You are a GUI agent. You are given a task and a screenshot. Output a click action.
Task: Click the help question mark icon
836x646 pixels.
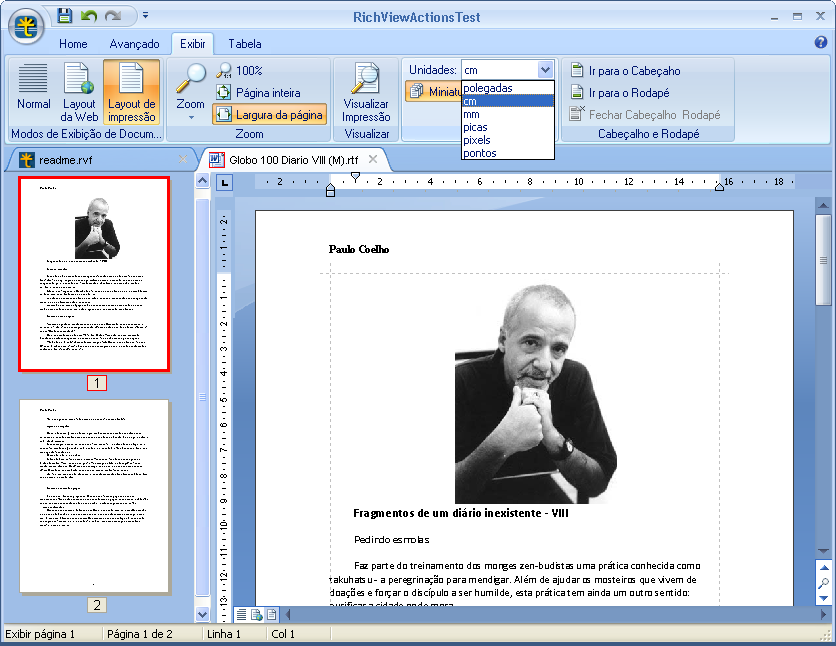tap(821, 43)
